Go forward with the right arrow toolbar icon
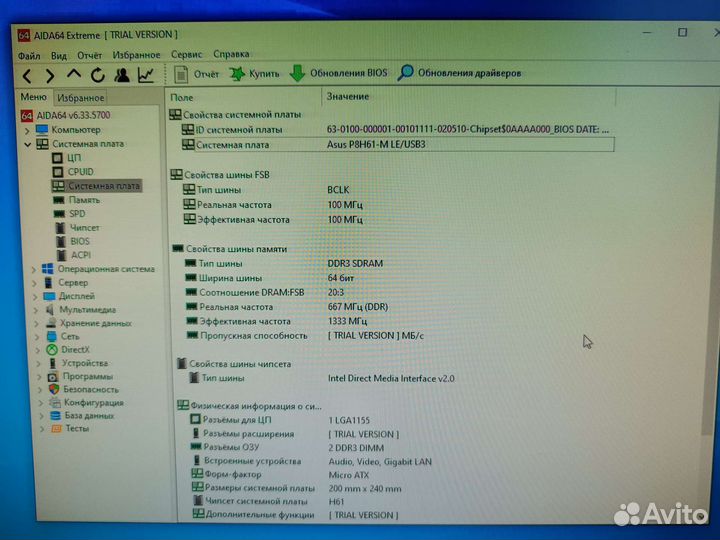720x540 pixels. click(50, 76)
